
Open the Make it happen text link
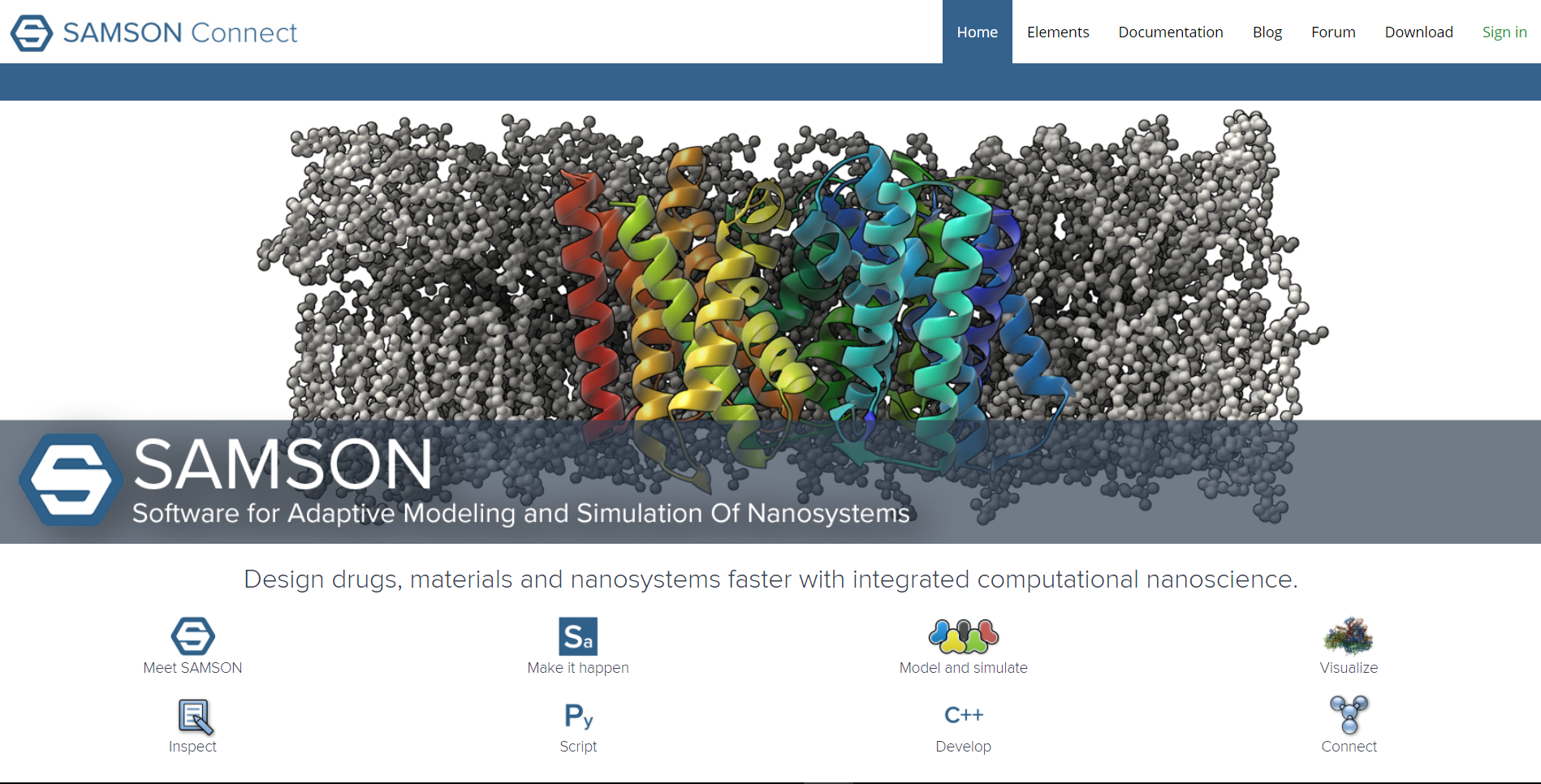[578, 668]
